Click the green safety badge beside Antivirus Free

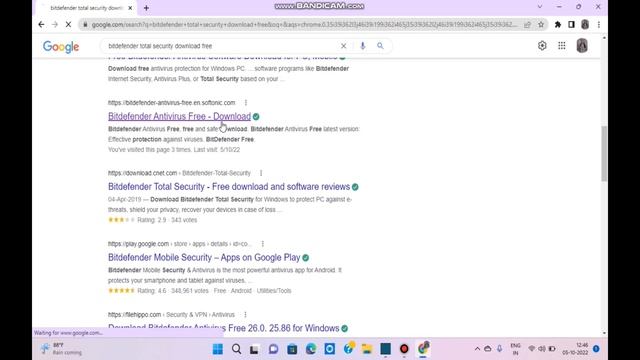(x=256, y=117)
